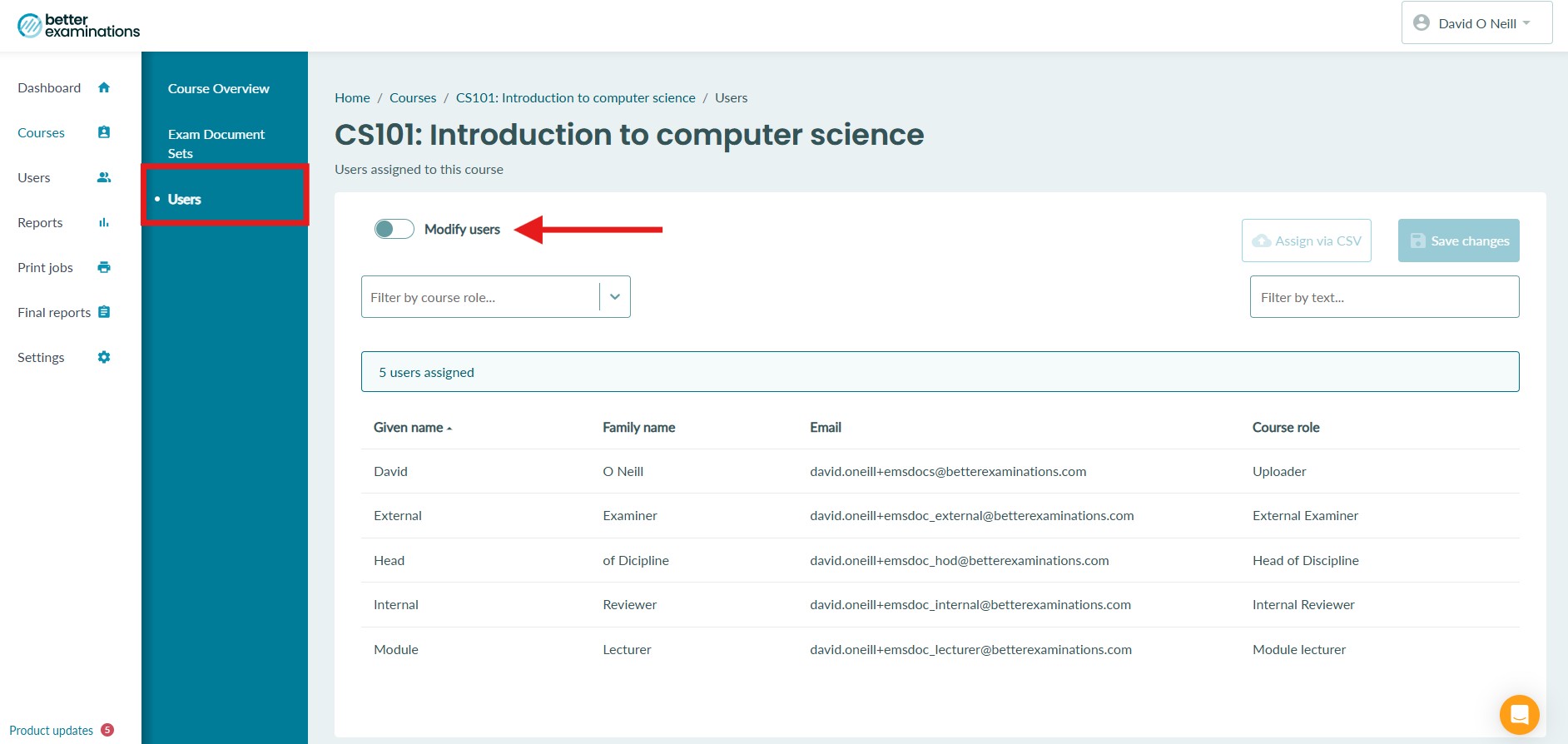Select the emsdoc_external email address cell
This screenshot has height=744, width=1568.
972,515
